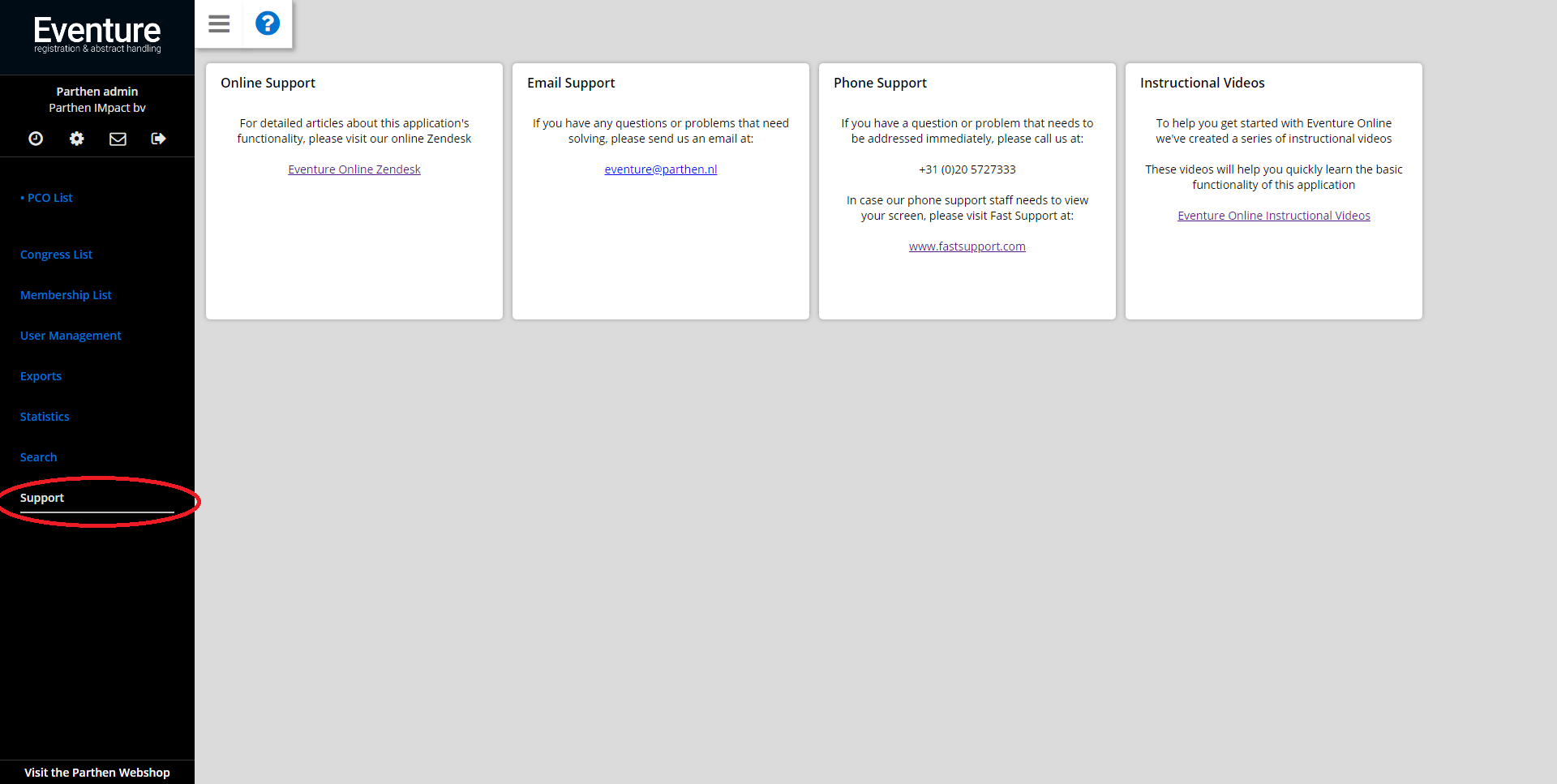Viewport: 1557px width, 784px height.
Task: View Statistics from the sidebar
Action: pyautogui.click(x=45, y=417)
